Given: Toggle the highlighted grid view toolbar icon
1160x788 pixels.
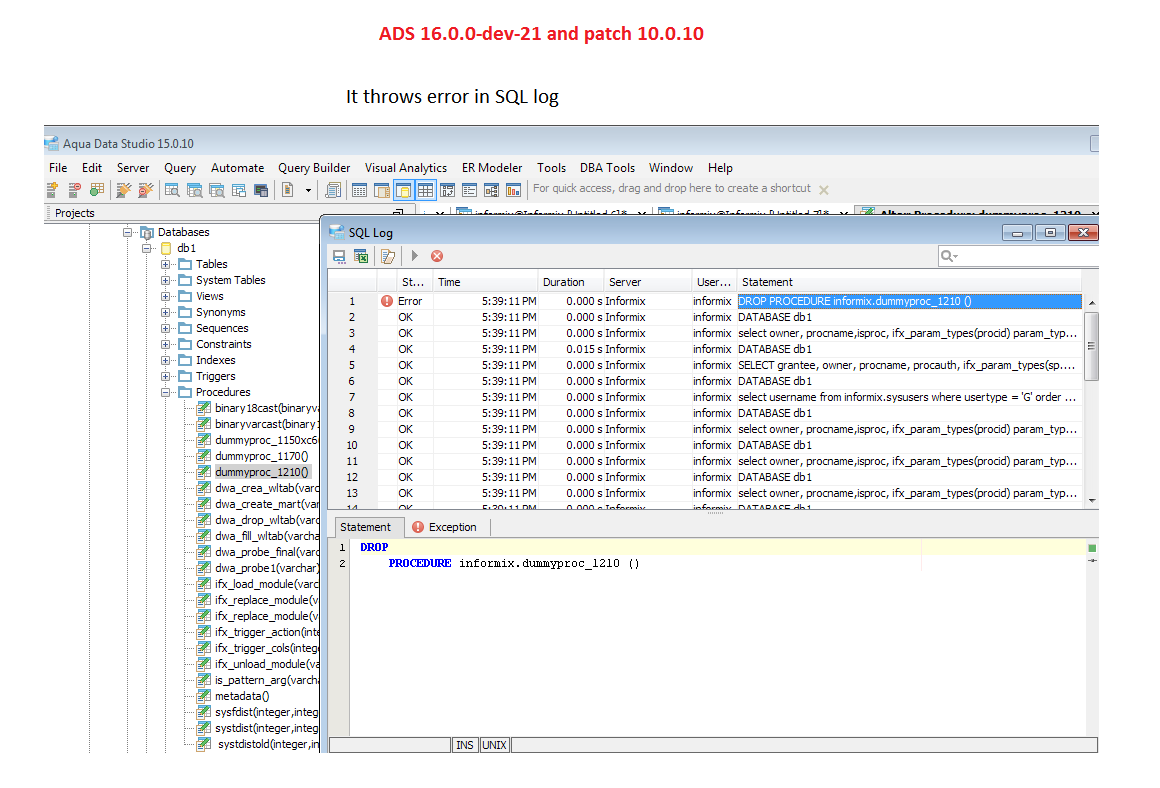Looking at the screenshot, I should (425, 190).
